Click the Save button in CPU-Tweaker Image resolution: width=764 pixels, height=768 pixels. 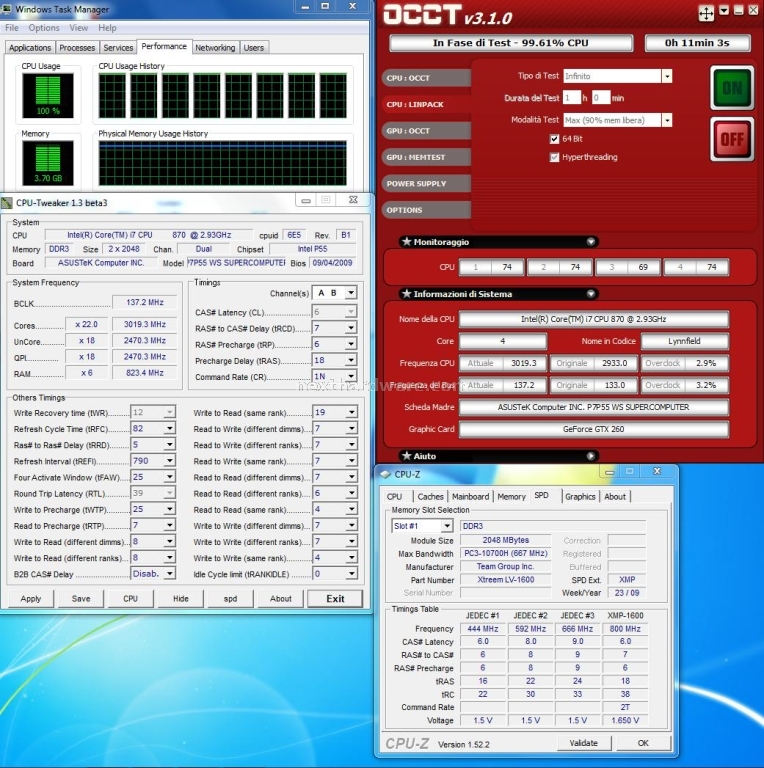click(x=81, y=599)
